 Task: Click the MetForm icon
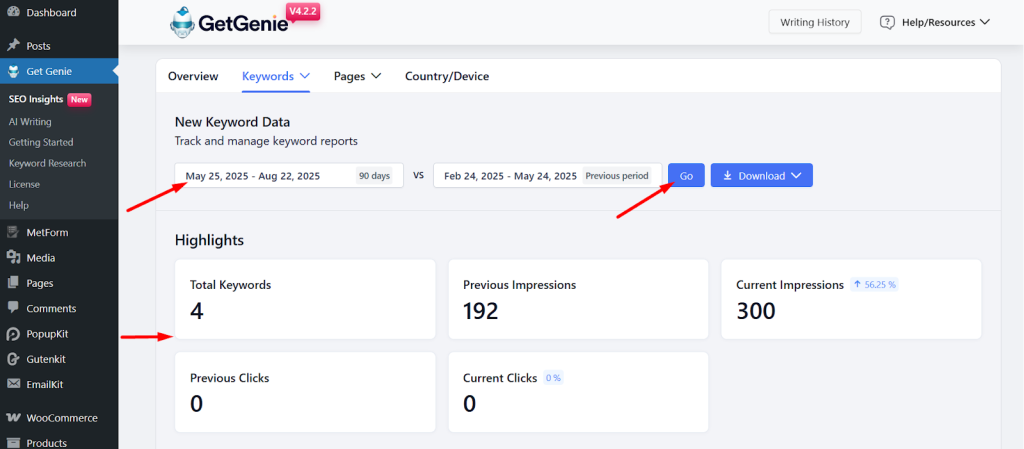click(13, 233)
